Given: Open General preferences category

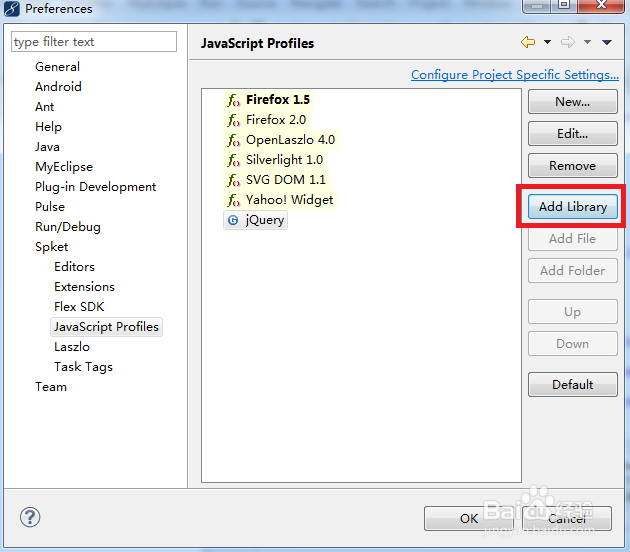Looking at the screenshot, I should pyautogui.click(x=57, y=67).
